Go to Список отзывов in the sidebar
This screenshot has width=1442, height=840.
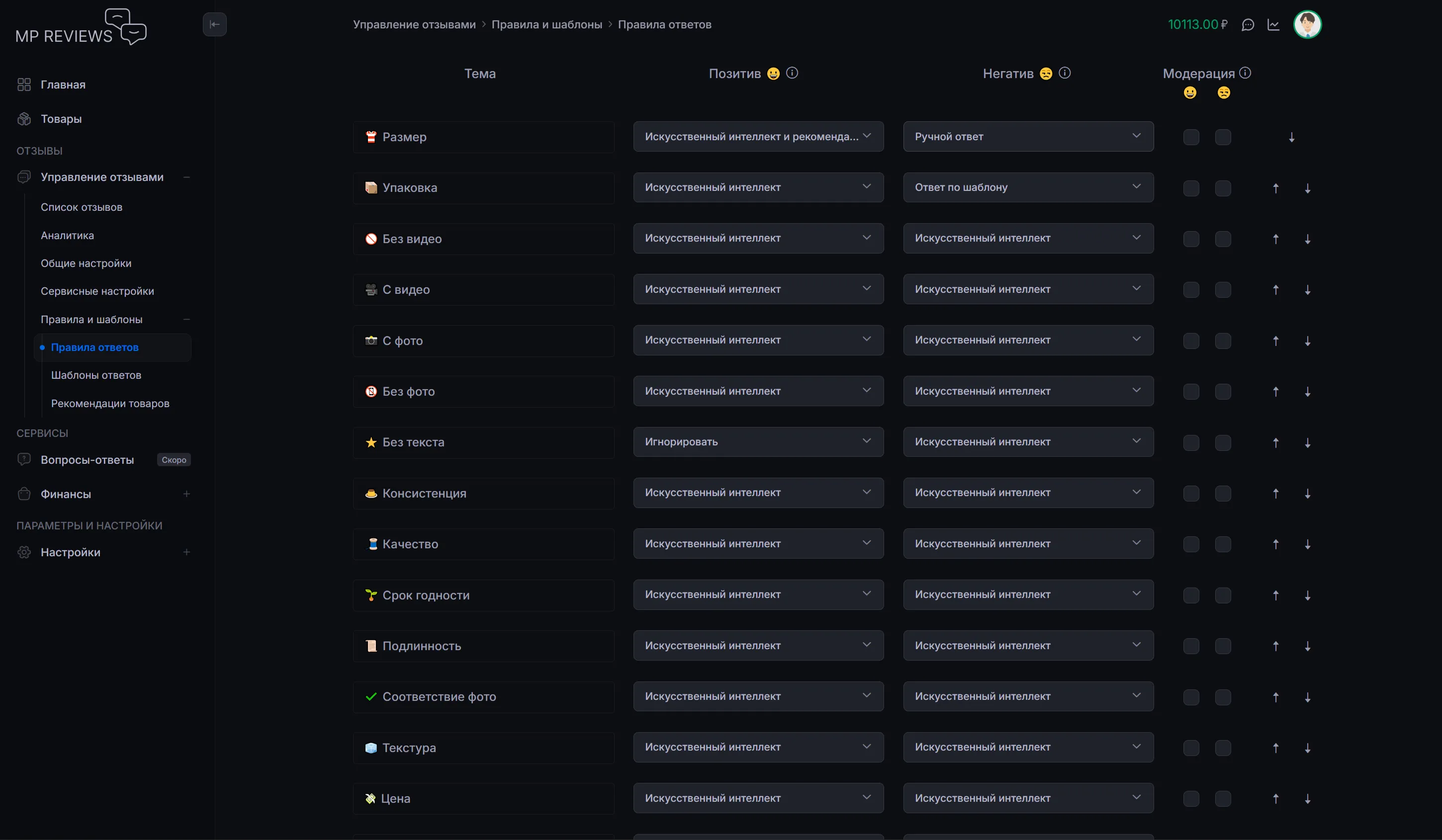tap(81, 207)
